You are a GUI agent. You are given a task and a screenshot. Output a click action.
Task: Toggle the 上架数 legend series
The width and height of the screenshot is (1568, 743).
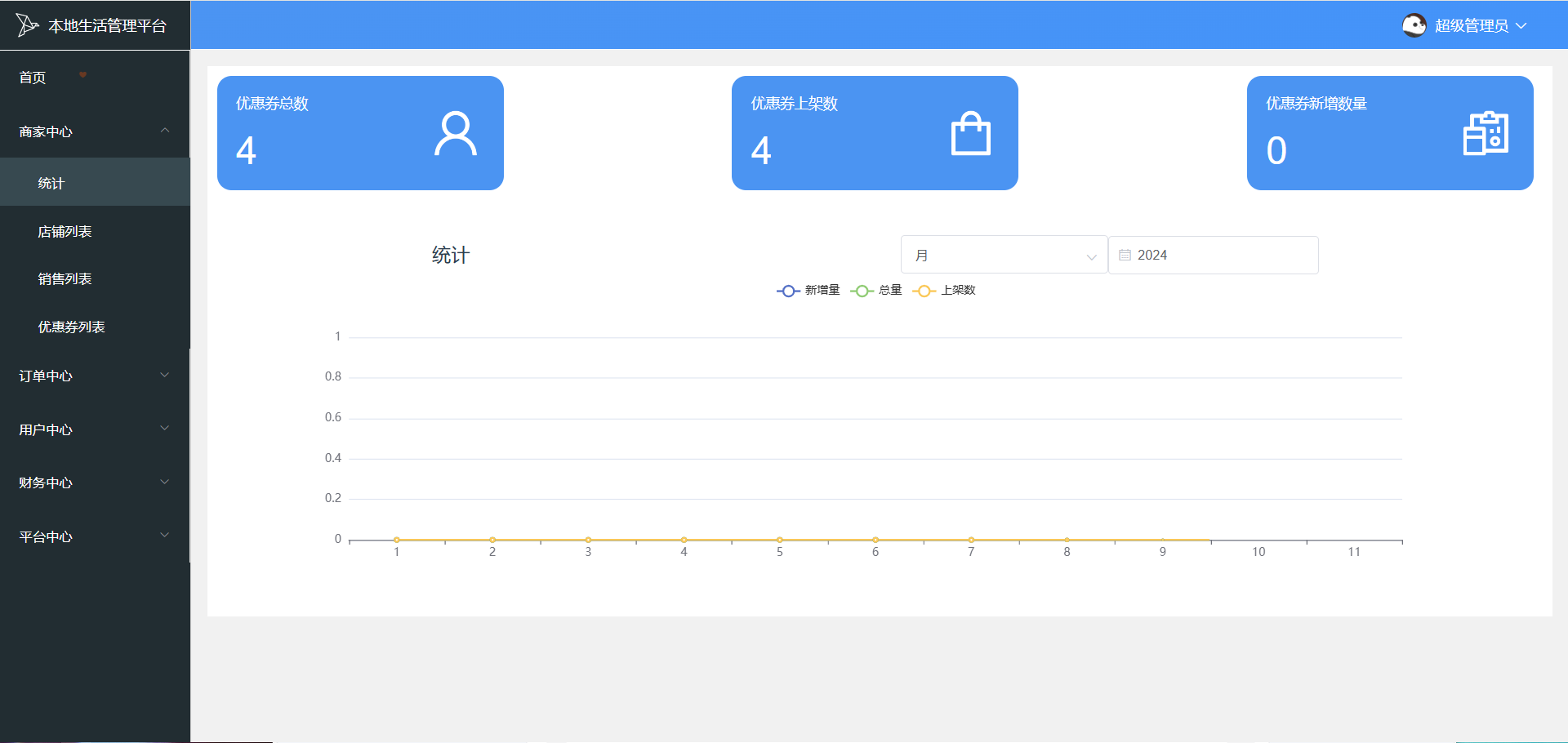point(944,291)
